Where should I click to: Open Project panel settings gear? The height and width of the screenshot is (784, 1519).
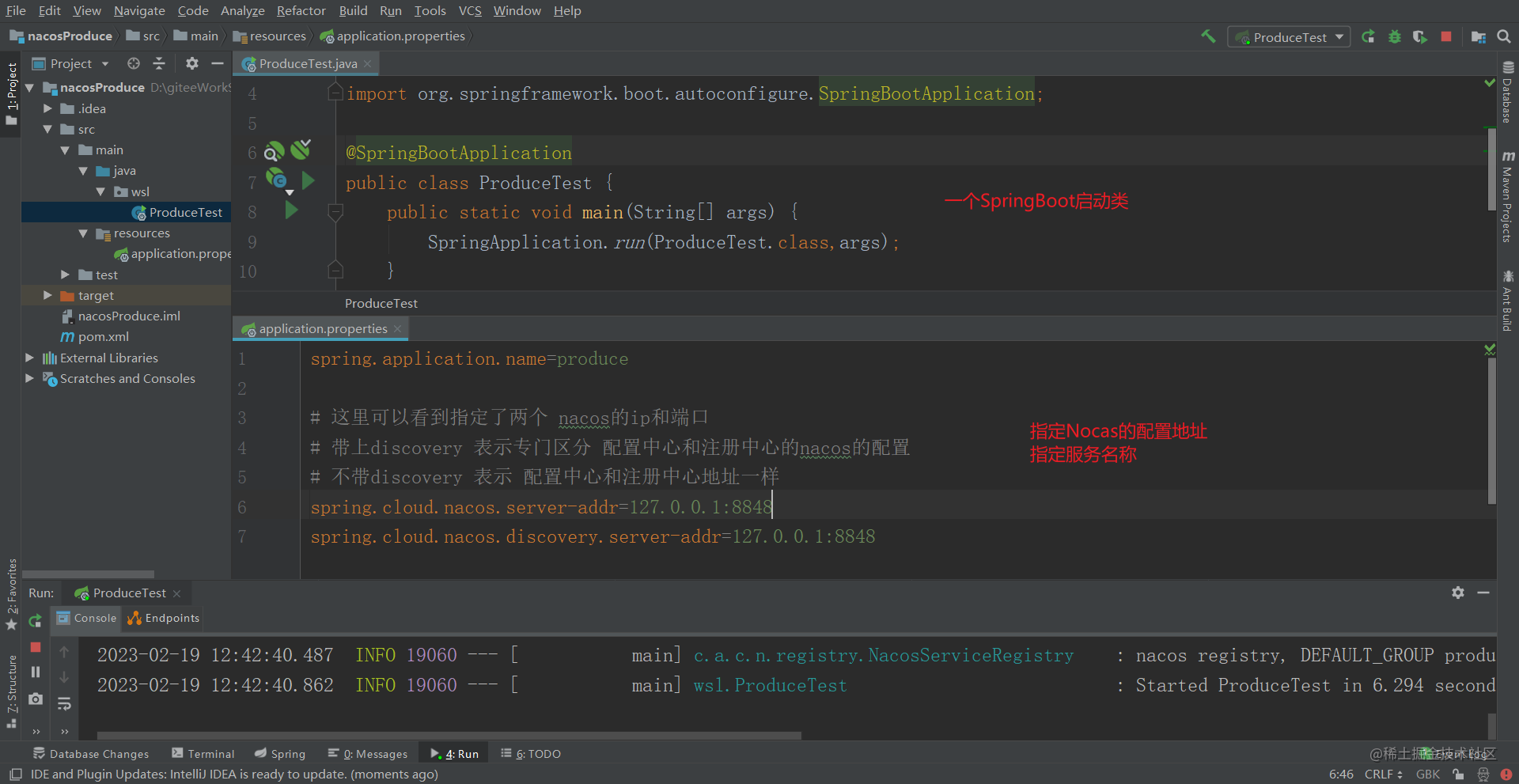point(192,63)
